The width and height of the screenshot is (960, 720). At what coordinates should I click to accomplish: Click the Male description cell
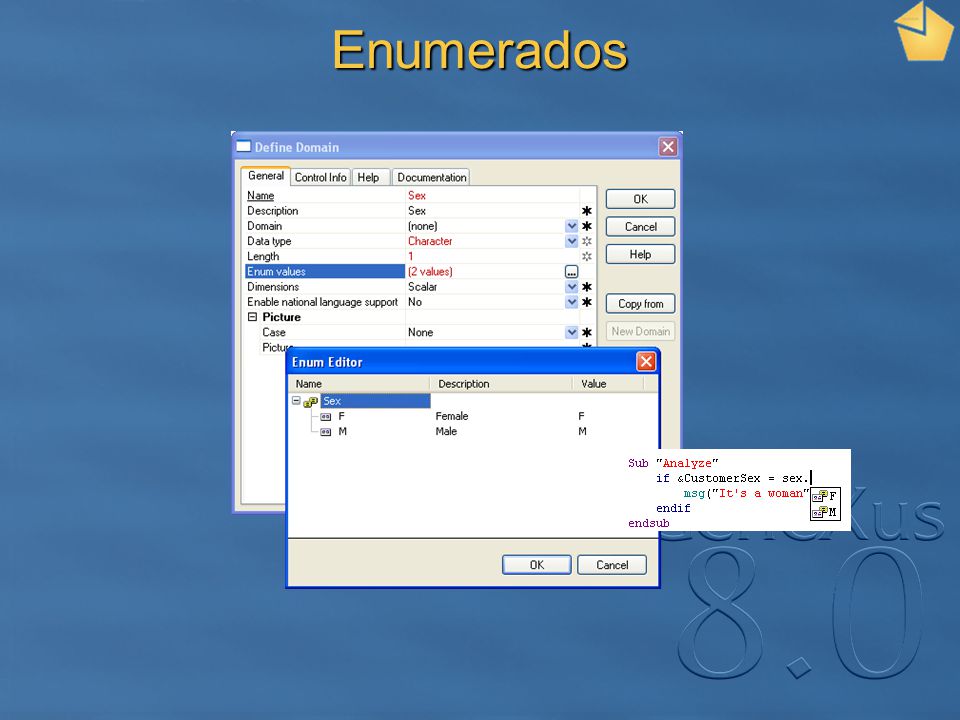[446, 432]
